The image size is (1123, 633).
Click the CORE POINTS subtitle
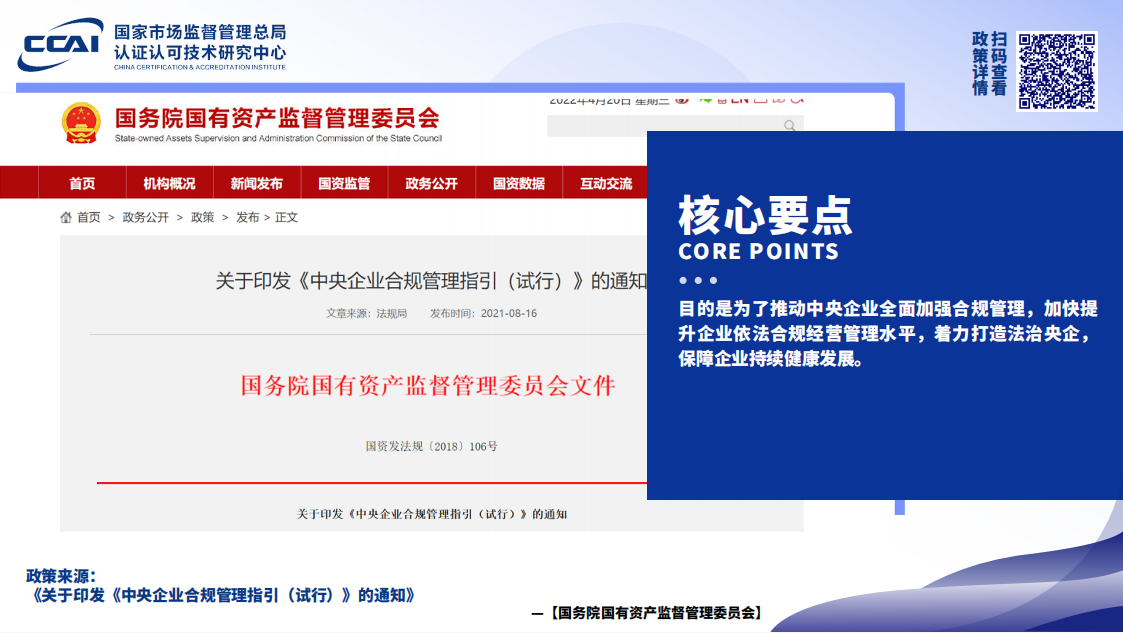[x=758, y=251]
